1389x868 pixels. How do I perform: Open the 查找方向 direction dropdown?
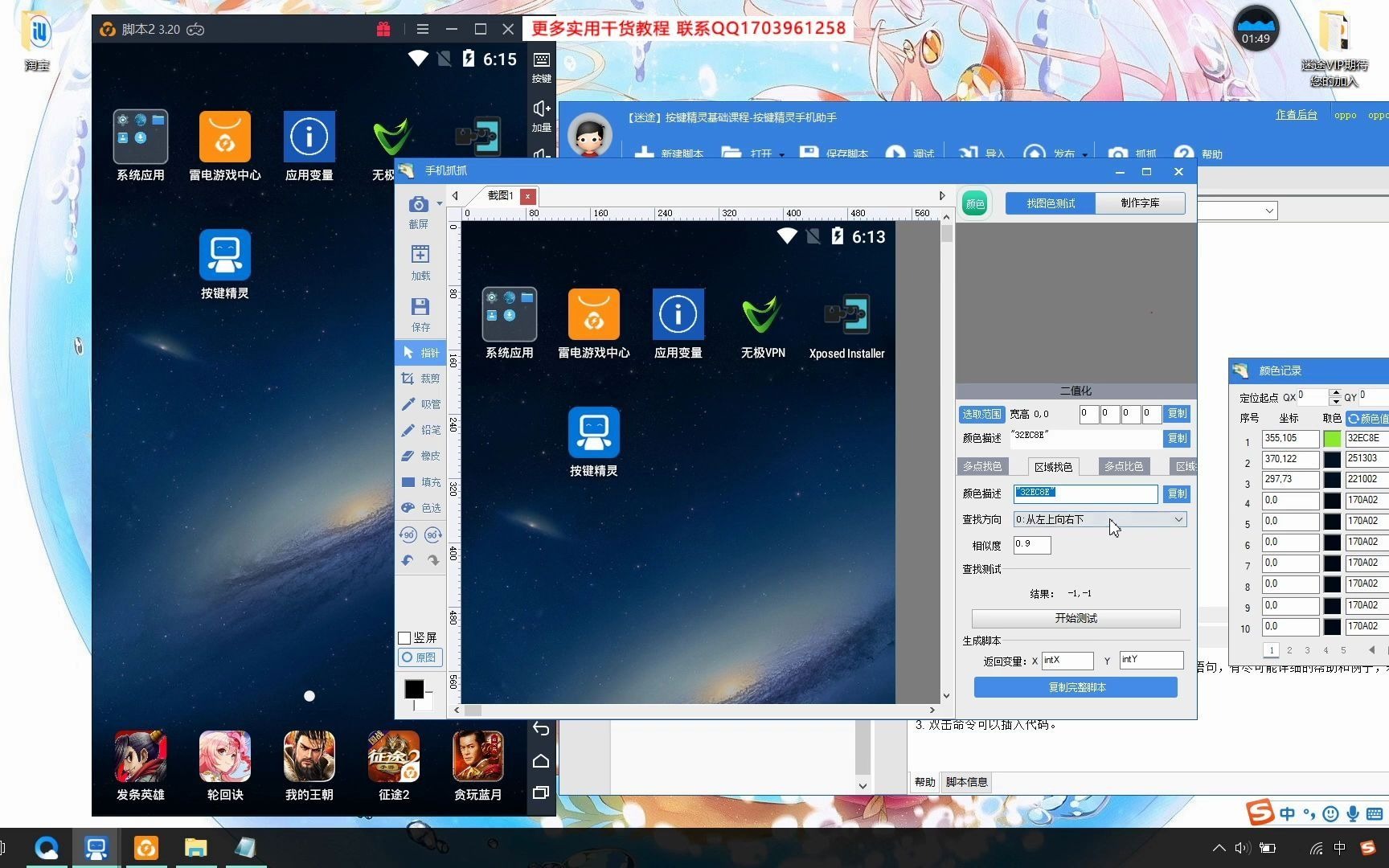1100,519
